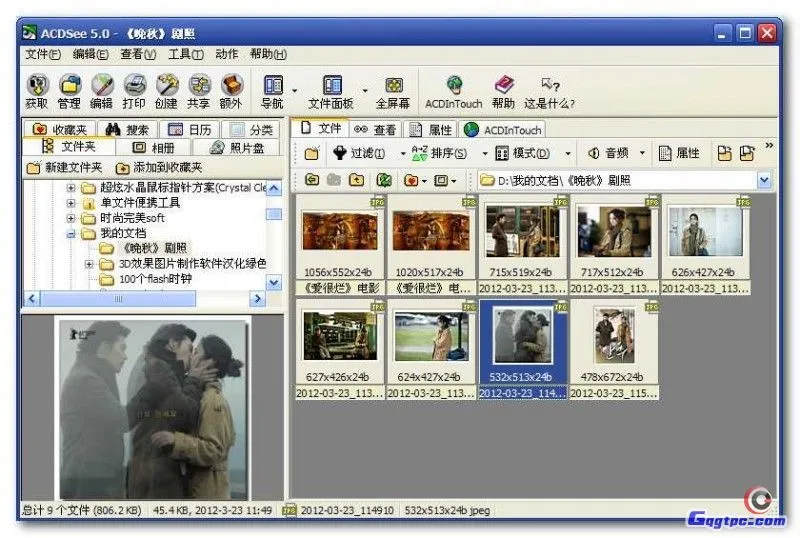Click the 音频 audio toolbar button
The image size is (800, 538).
[609, 153]
